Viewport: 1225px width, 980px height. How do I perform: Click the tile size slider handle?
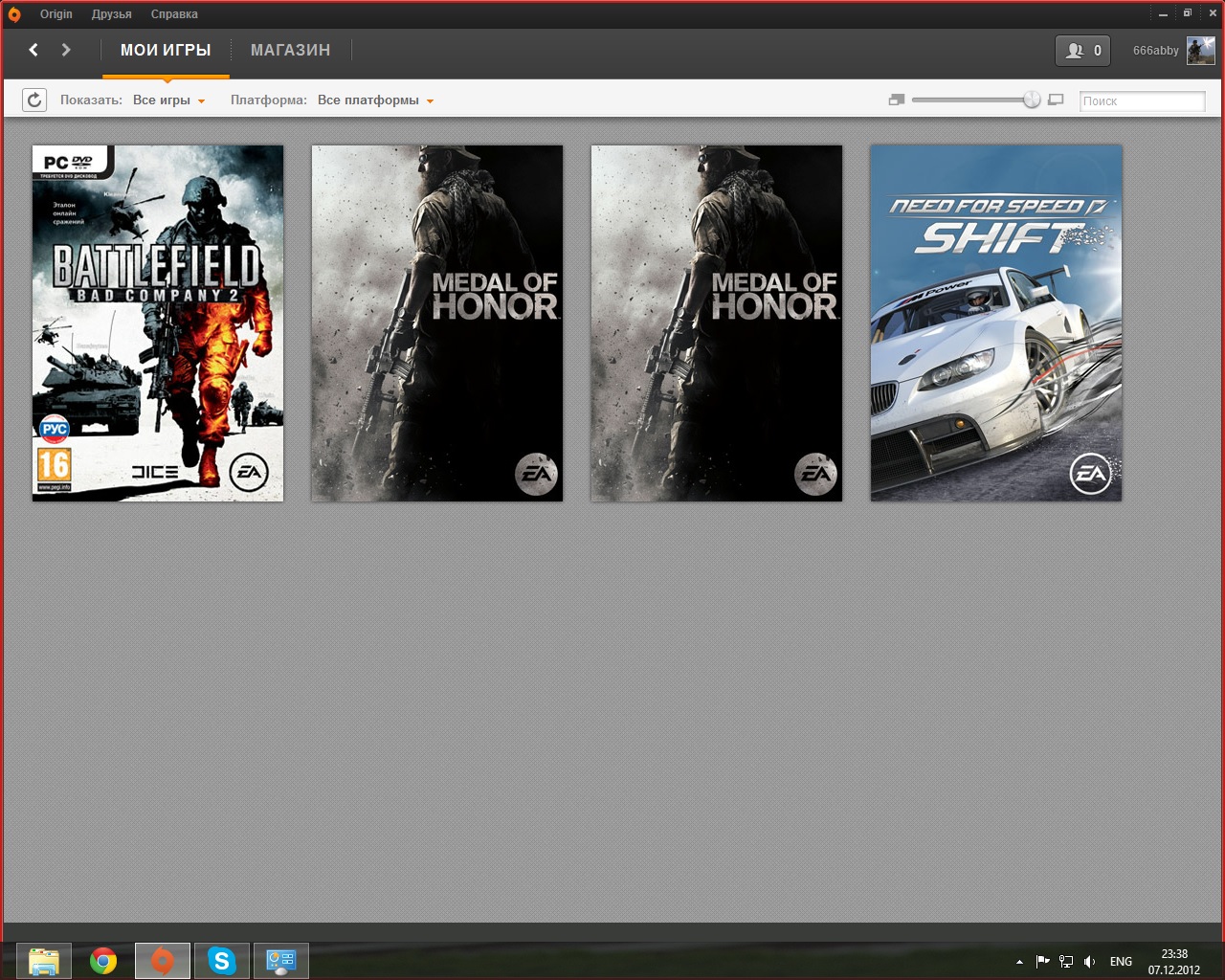(x=1032, y=100)
